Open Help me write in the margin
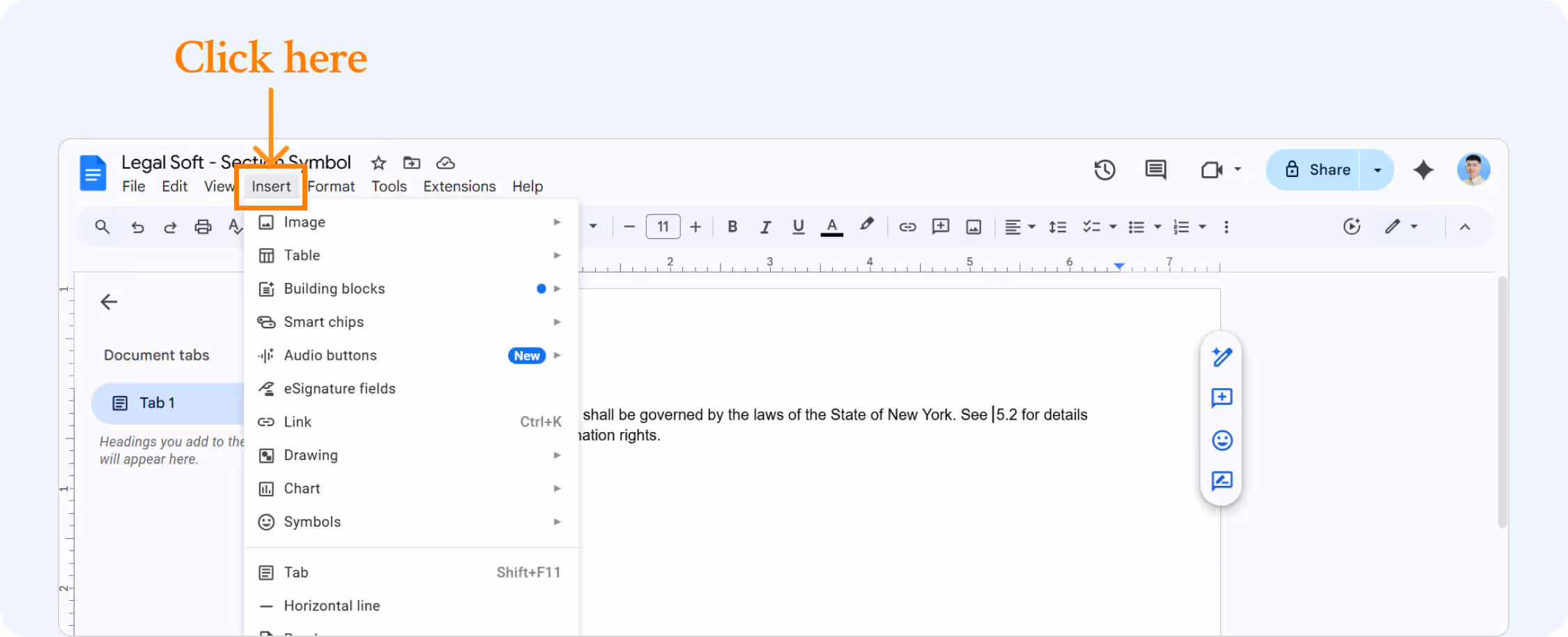1568x637 pixels. click(x=1221, y=356)
